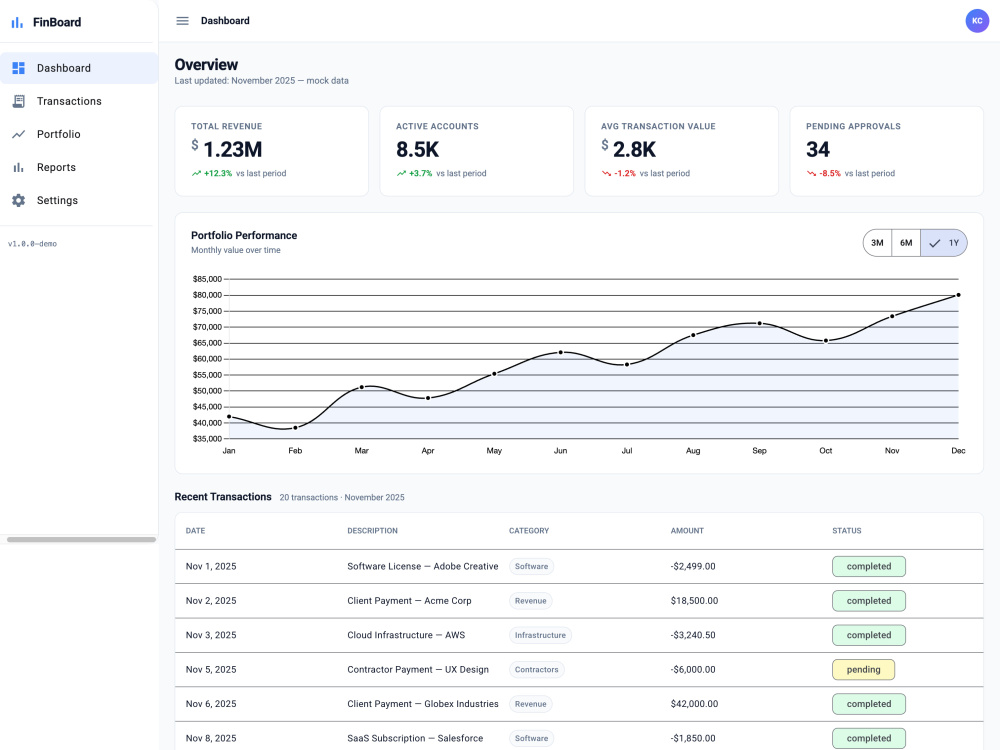Select the 6M time range
This screenshot has height=750, width=1000.
(906, 243)
